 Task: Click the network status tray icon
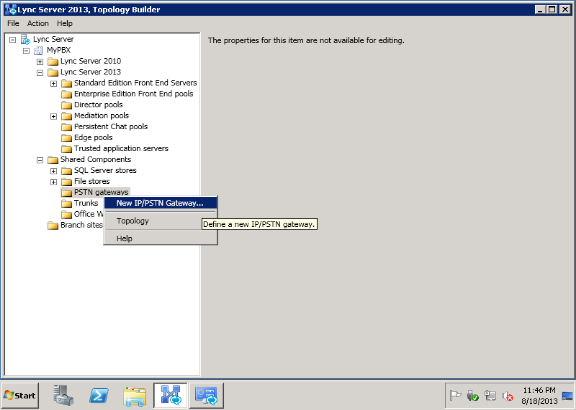coord(490,396)
